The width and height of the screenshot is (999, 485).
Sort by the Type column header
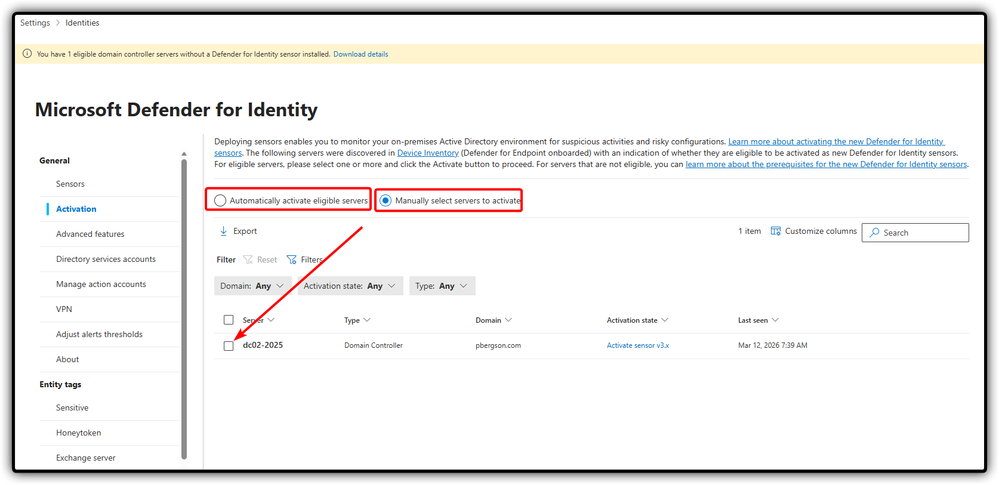pos(357,320)
